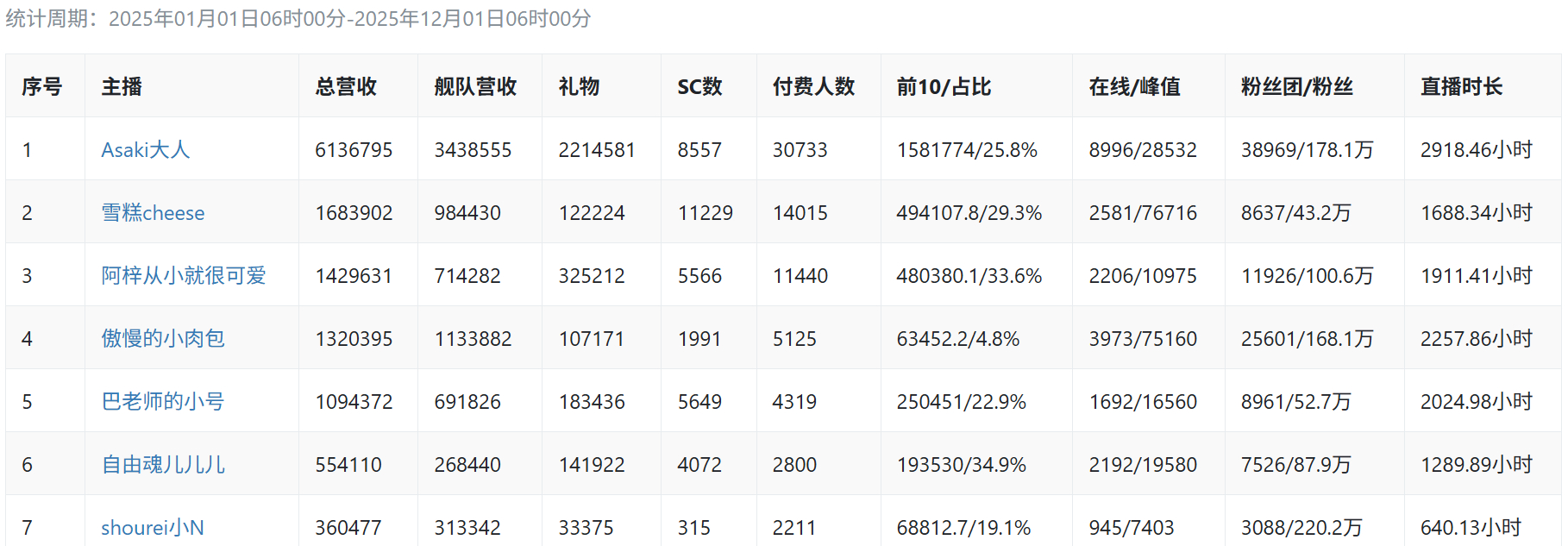Click the 巴老师的小号 link

(x=162, y=402)
